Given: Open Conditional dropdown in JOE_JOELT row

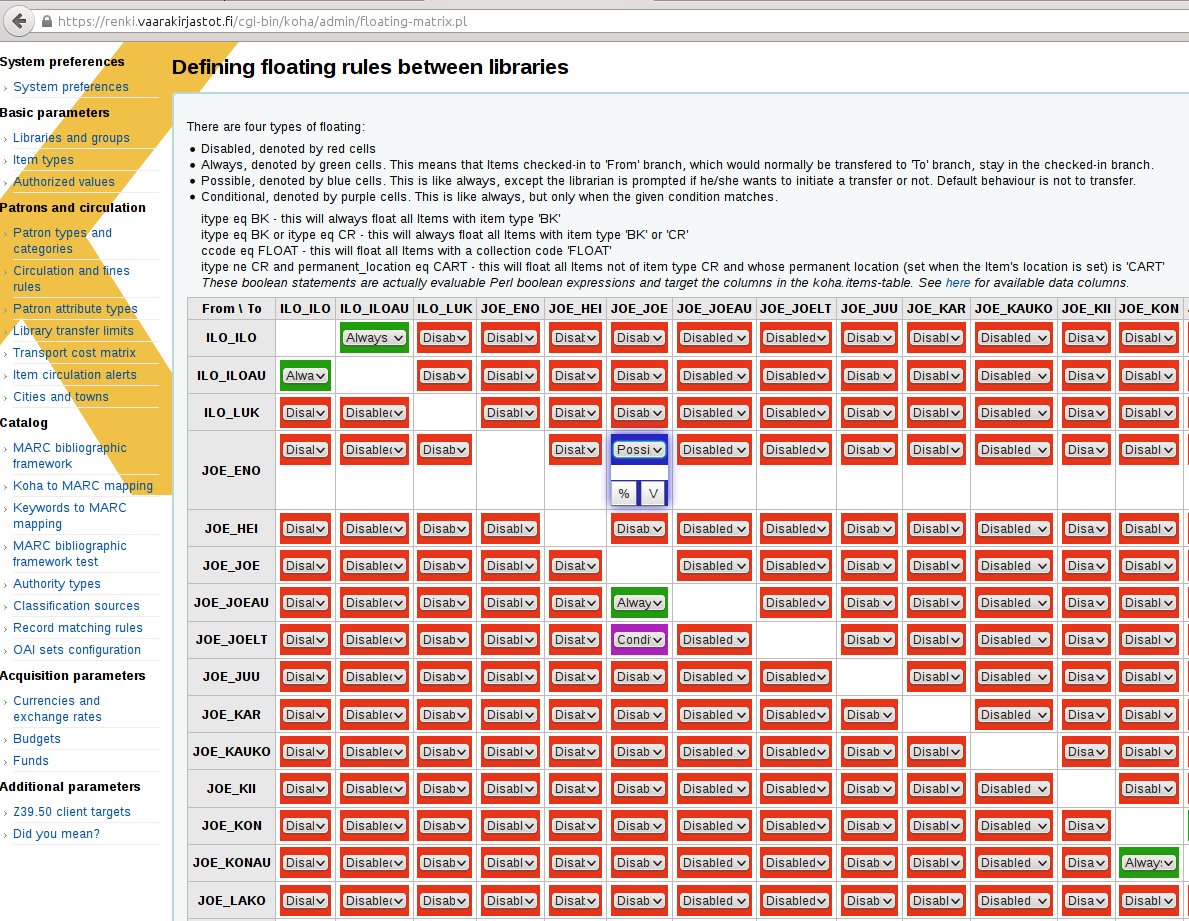Looking at the screenshot, I should (639, 640).
